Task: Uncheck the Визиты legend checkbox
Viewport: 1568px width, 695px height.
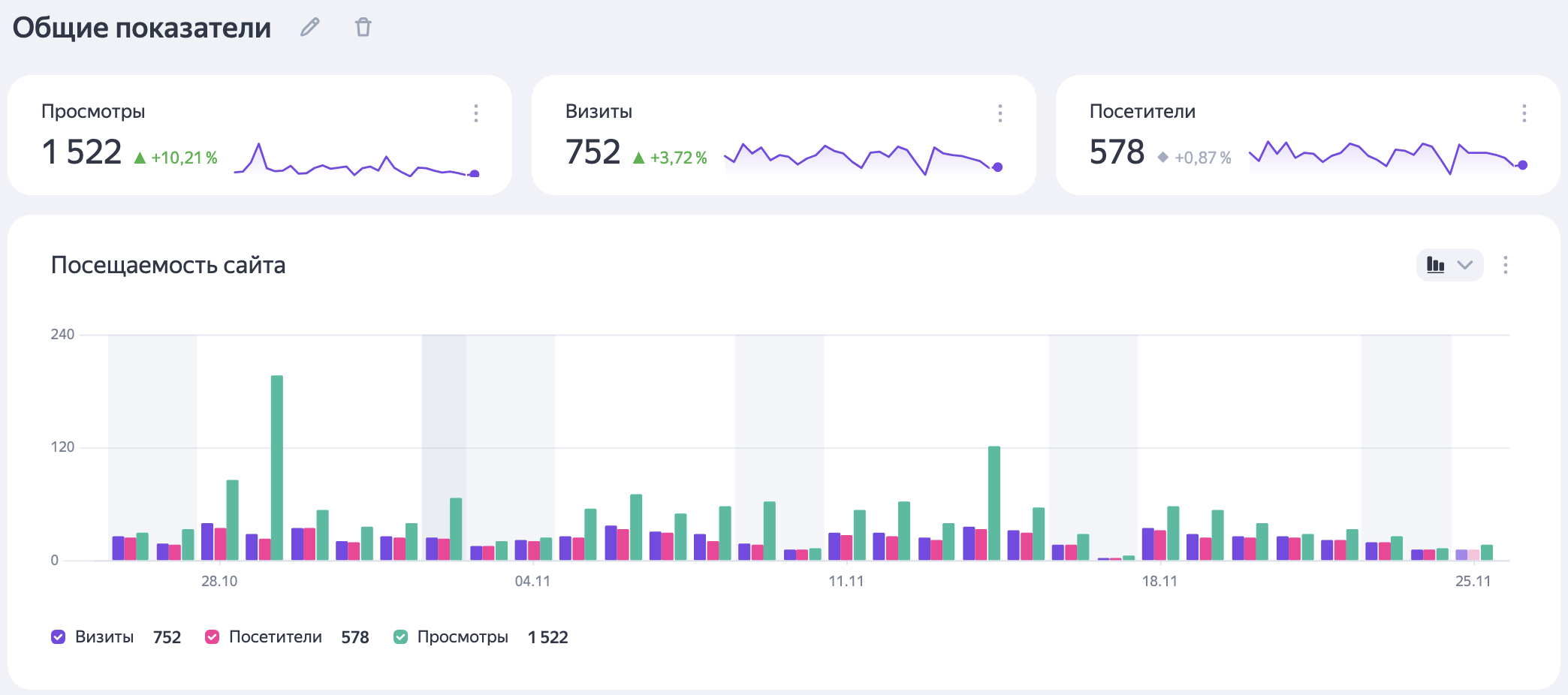Action: pos(59,637)
